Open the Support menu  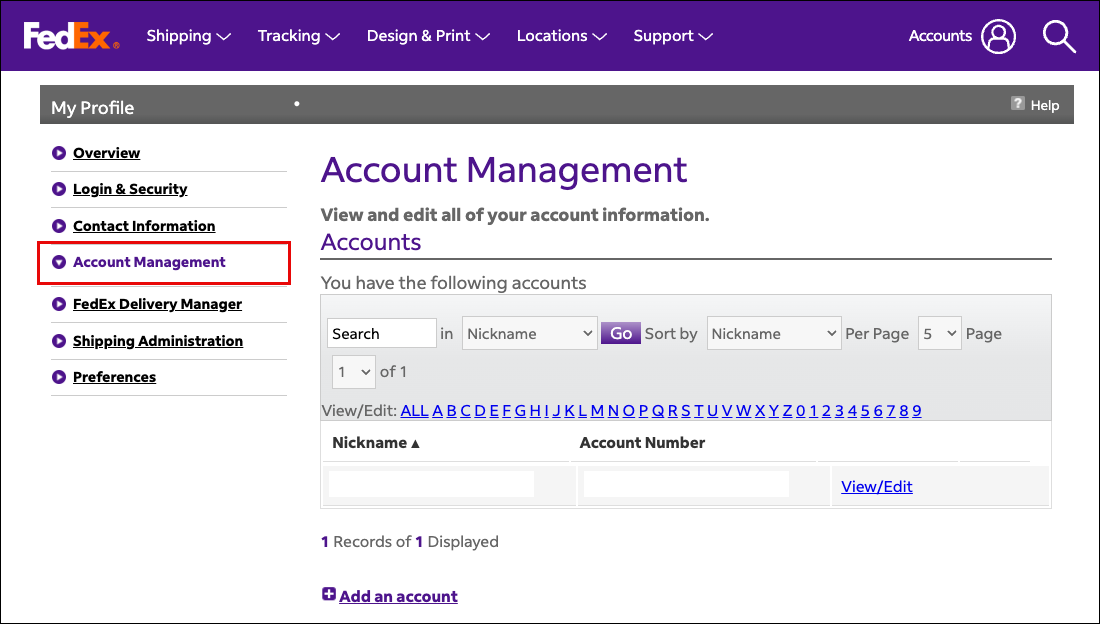(672, 36)
